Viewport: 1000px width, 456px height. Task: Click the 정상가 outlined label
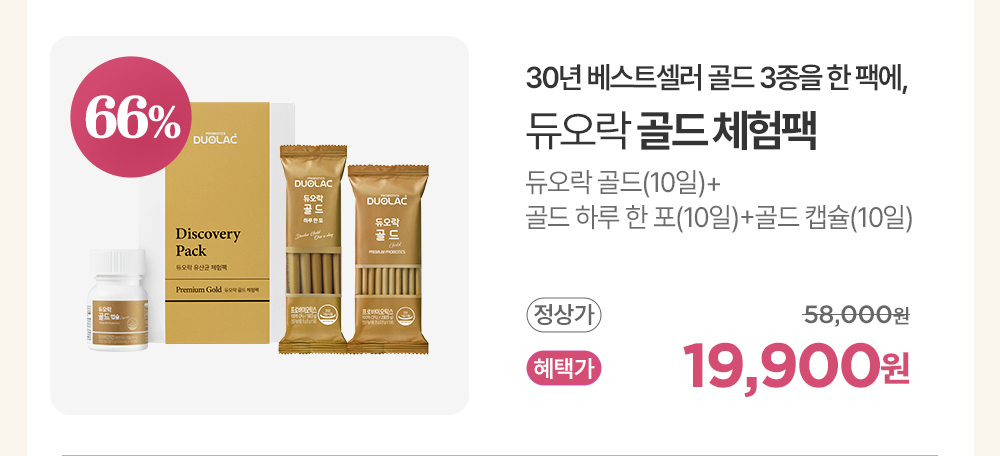click(x=564, y=315)
